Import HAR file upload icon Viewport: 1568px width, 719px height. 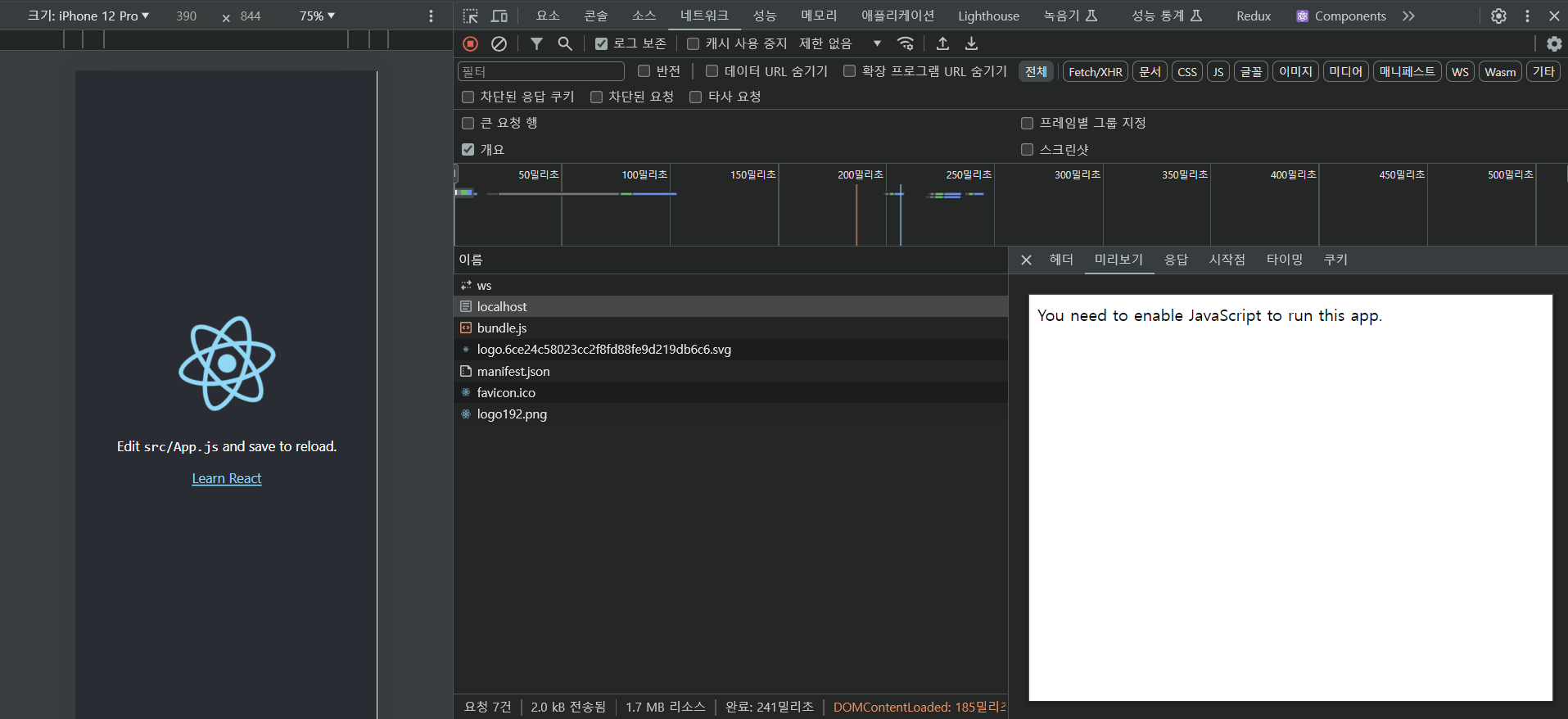(x=942, y=43)
